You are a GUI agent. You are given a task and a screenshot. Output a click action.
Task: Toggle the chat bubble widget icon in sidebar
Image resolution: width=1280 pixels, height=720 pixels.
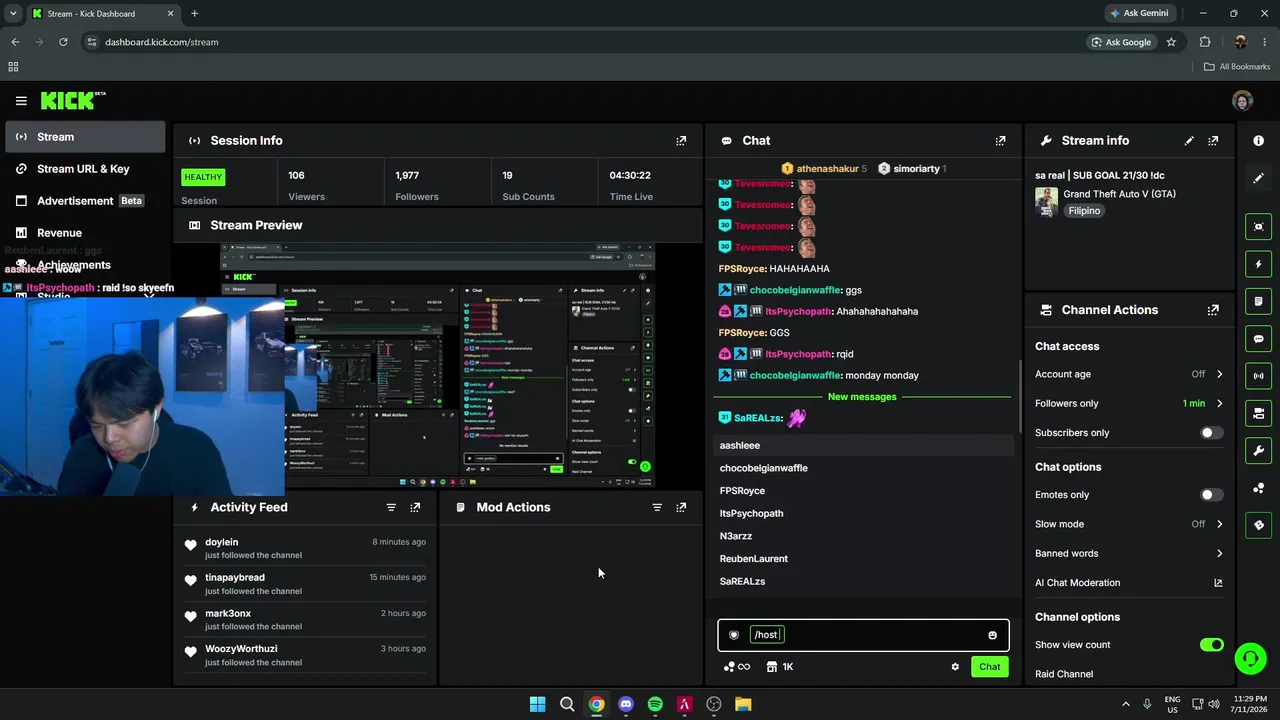(1258, 339)
